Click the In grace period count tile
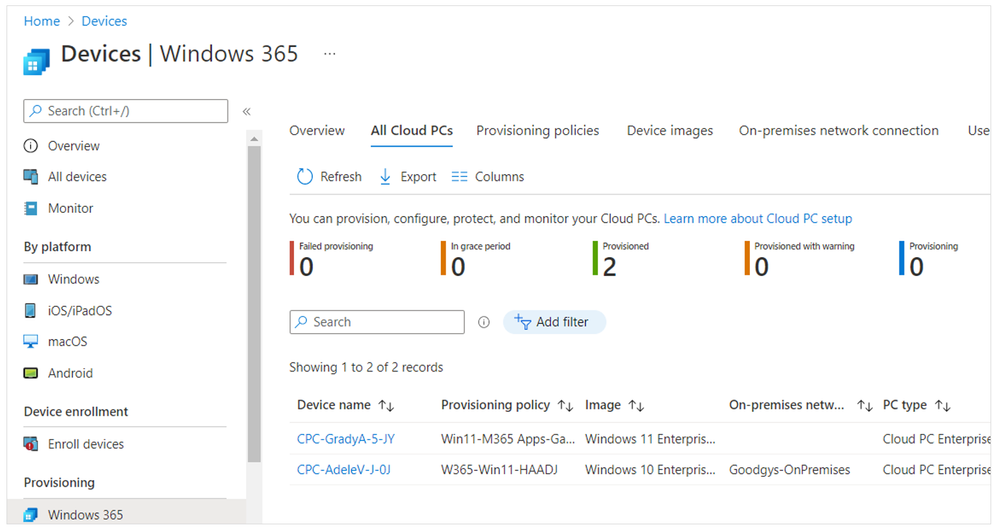Image resolution: width=999 pixels, height=531 pixels. click(x=476, y=259)
